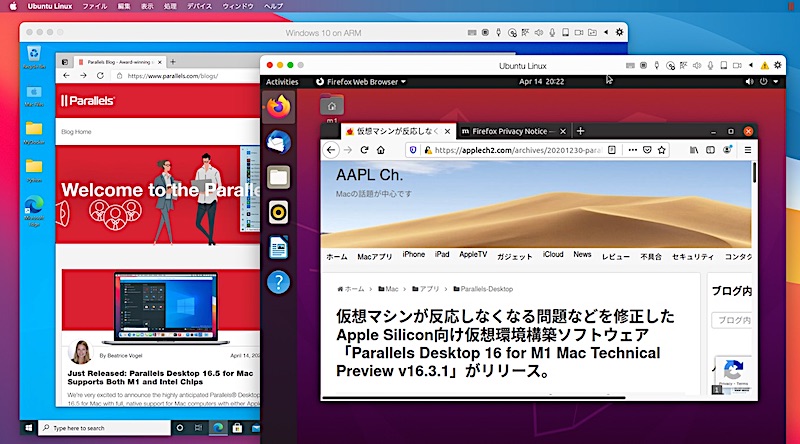Image resolution: width=800 pixels, height=444 pixels.
Task: Open the AppleTV navigation item
Action: click(473, 254)
